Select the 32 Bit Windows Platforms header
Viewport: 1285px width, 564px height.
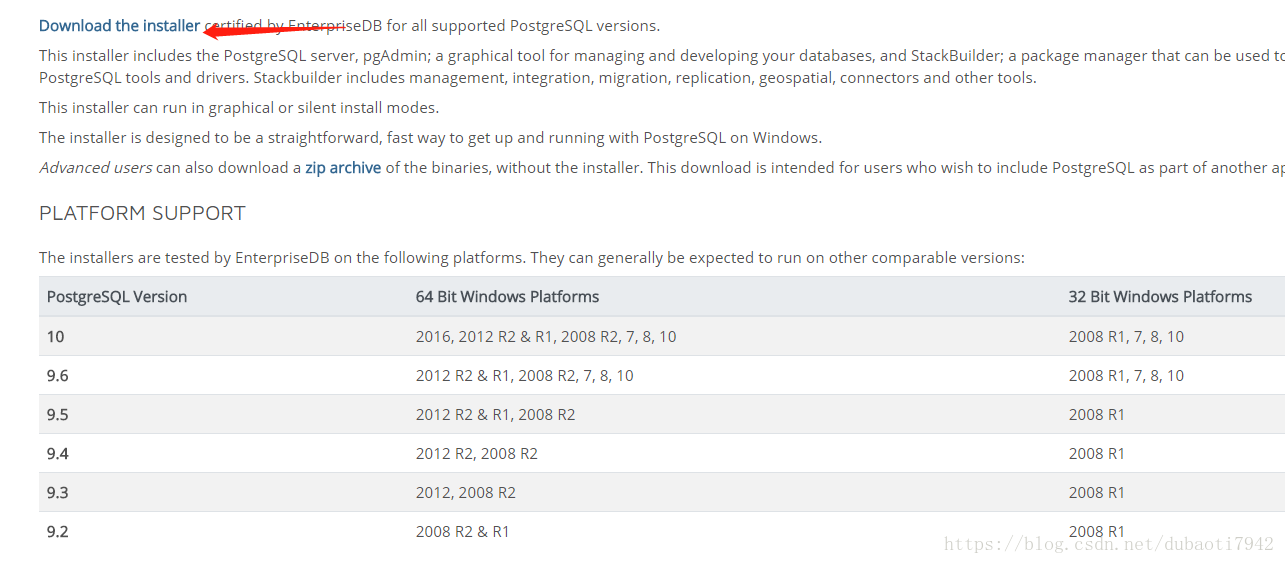click(1160, 297)
